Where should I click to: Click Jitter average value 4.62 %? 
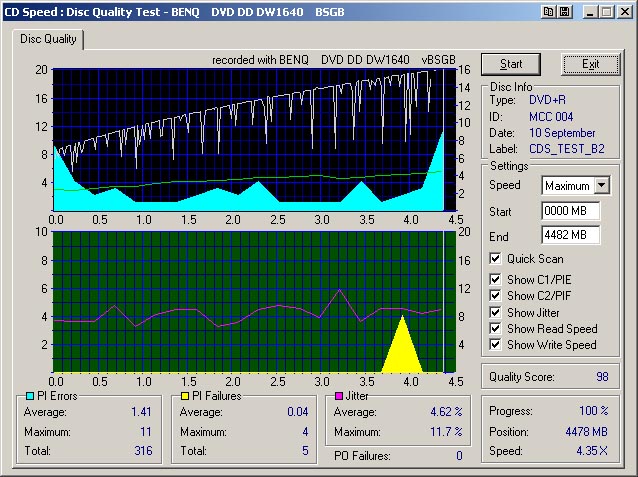(446, 412)
